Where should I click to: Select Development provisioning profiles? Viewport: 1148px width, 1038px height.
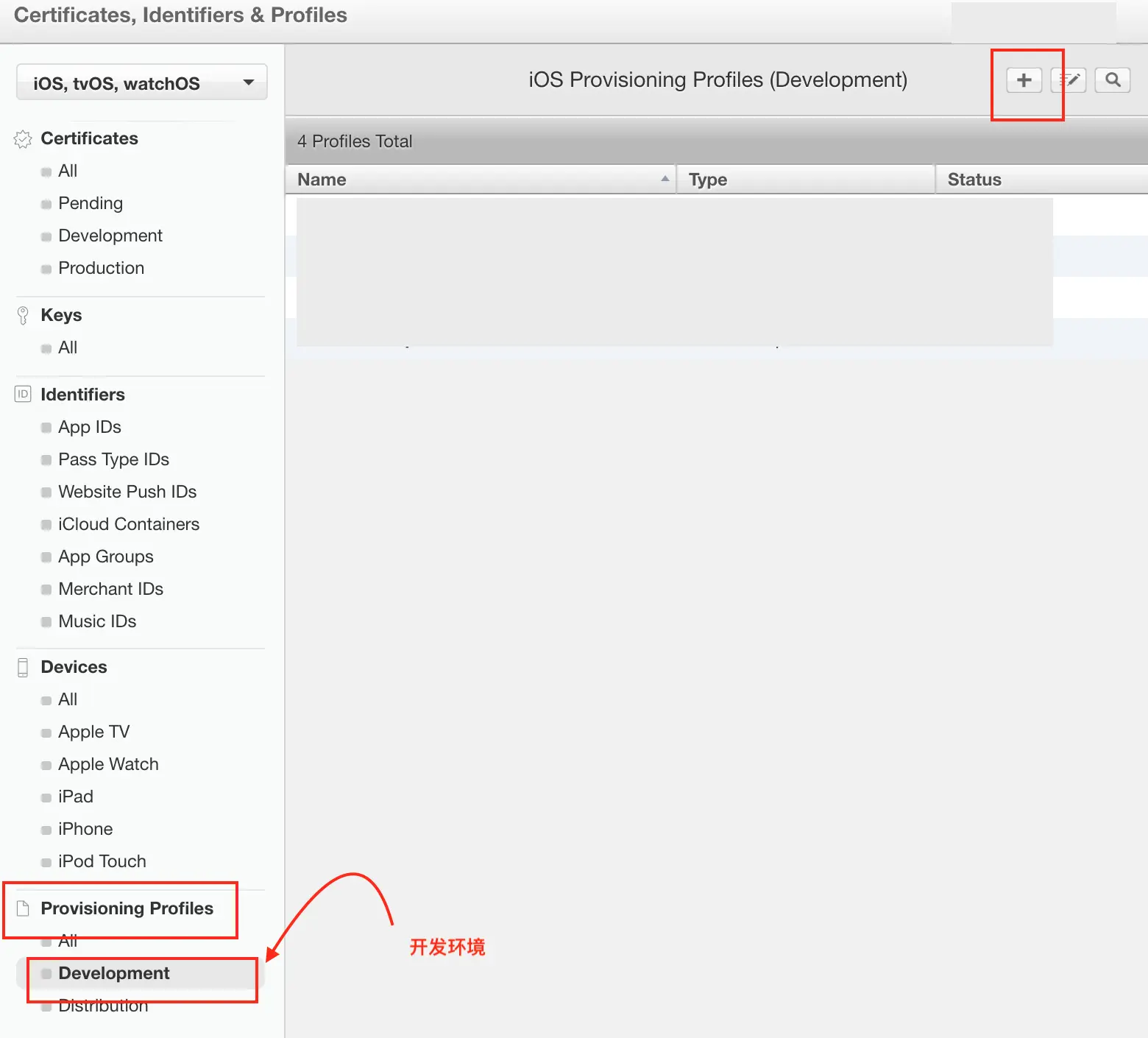click(x=114, y=973)
